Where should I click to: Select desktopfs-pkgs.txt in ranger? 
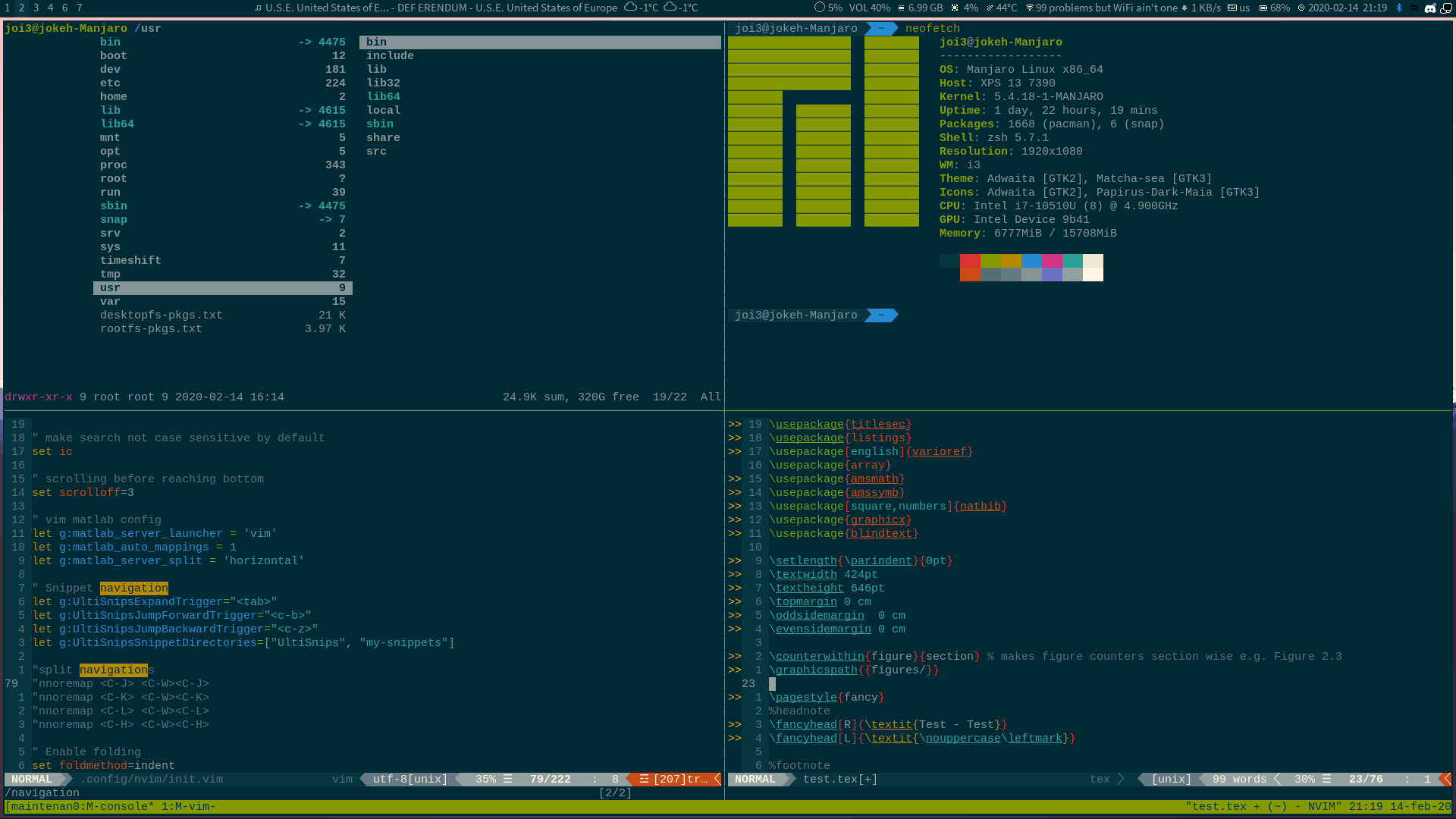(x=162, y=315)
